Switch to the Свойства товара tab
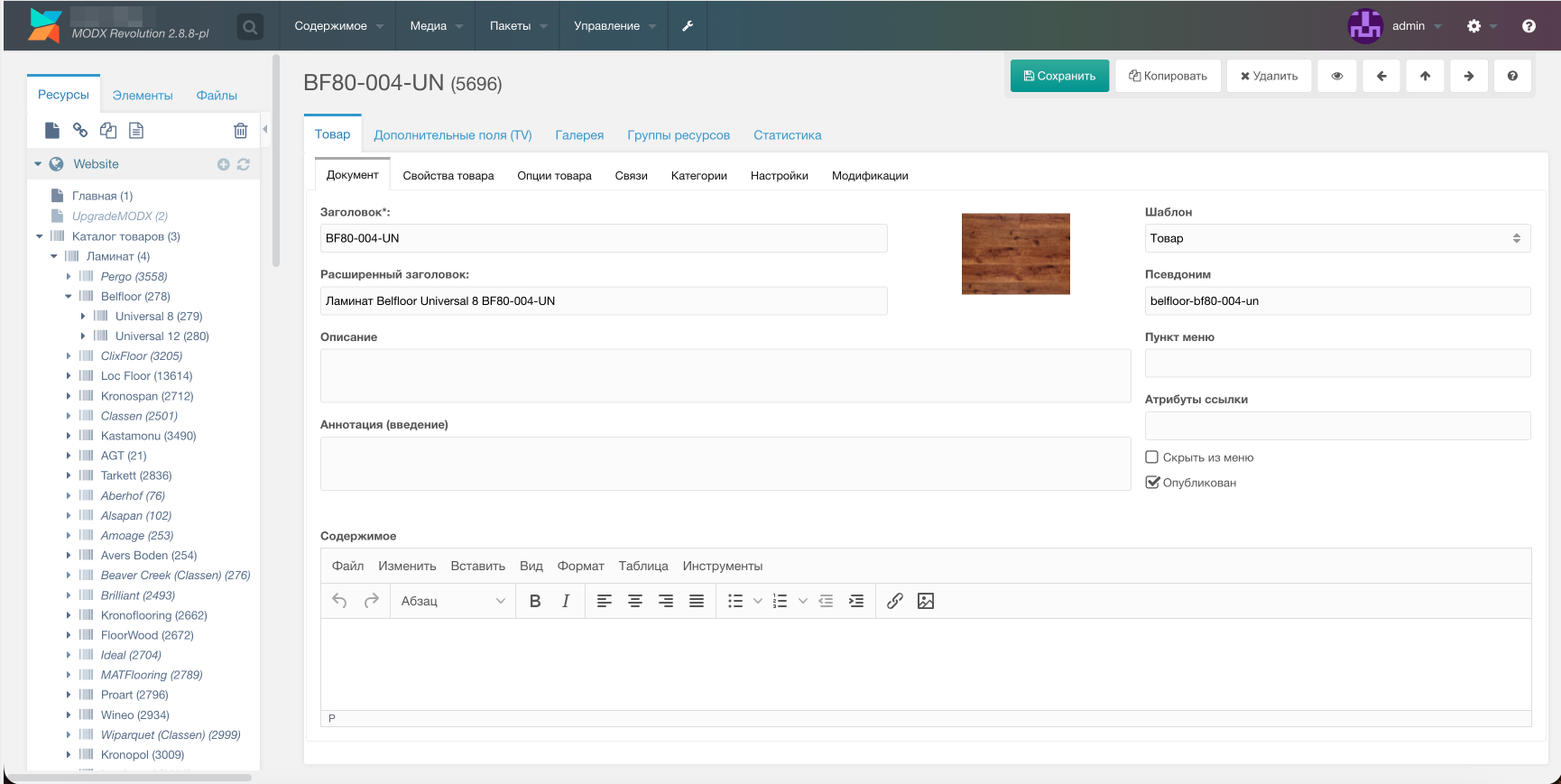 click(448, 176)
